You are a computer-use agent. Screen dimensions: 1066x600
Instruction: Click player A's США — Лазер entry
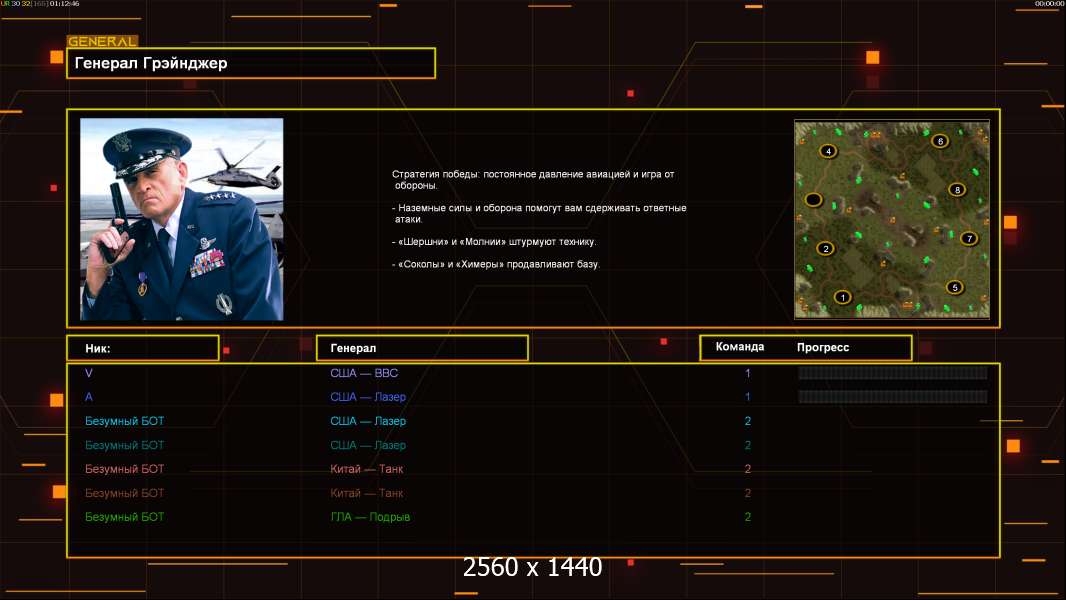coord(368,397)
